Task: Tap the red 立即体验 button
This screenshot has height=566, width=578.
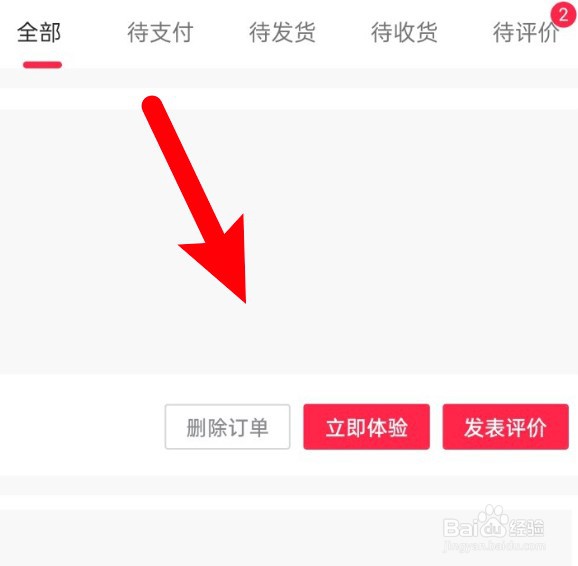Action: tap(366, 427)
